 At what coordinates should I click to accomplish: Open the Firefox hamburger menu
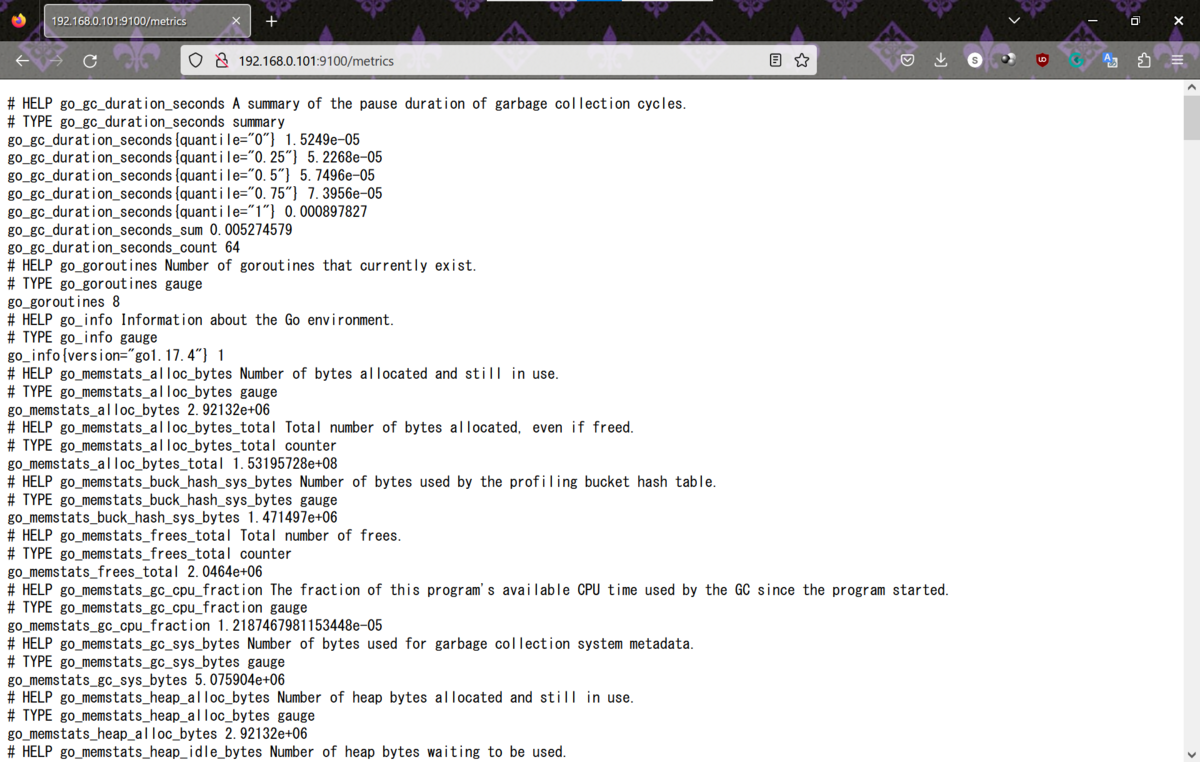[1178, 60]
